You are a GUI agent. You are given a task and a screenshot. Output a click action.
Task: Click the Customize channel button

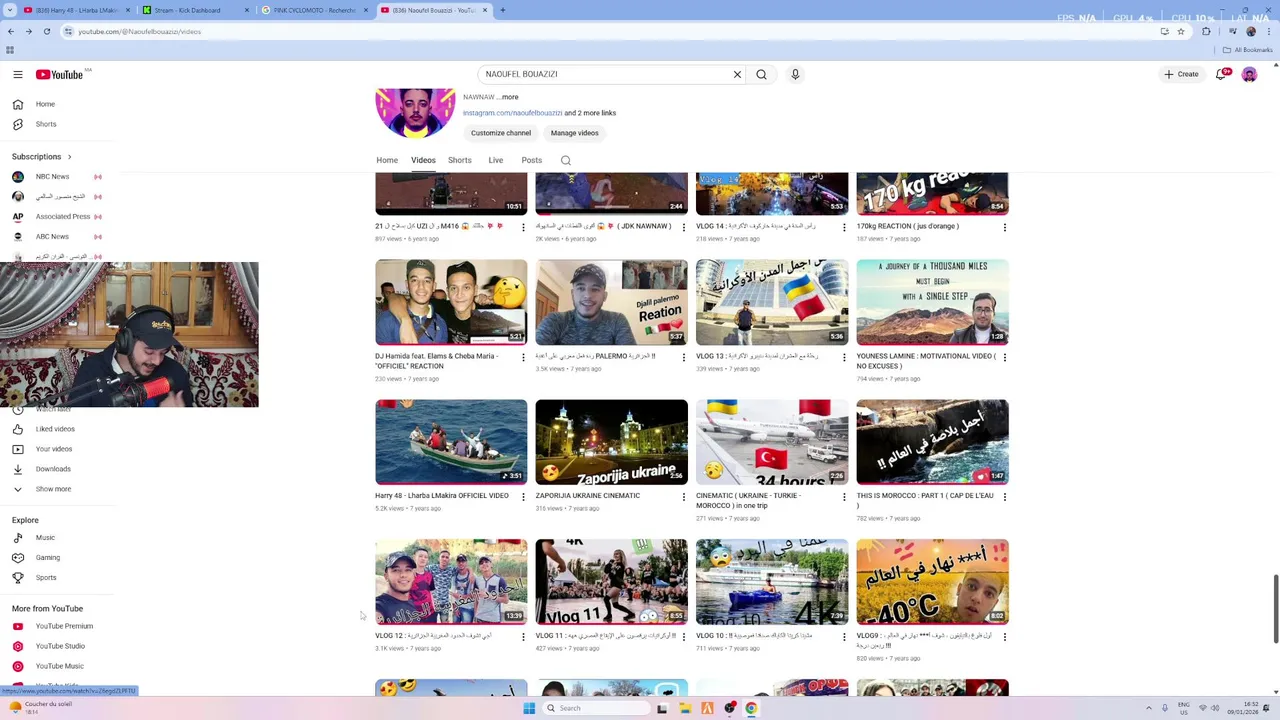tap(501, 133)
